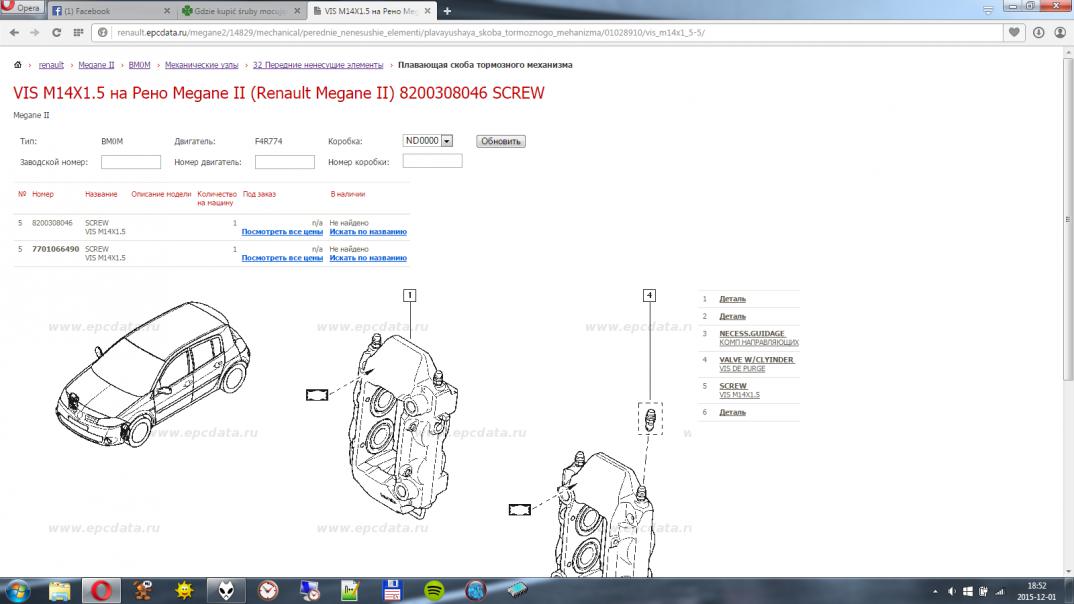1074x604 pixels.
Task: Open the Foobar2000 alien icon in taskbar
Action: coord(226,590)
